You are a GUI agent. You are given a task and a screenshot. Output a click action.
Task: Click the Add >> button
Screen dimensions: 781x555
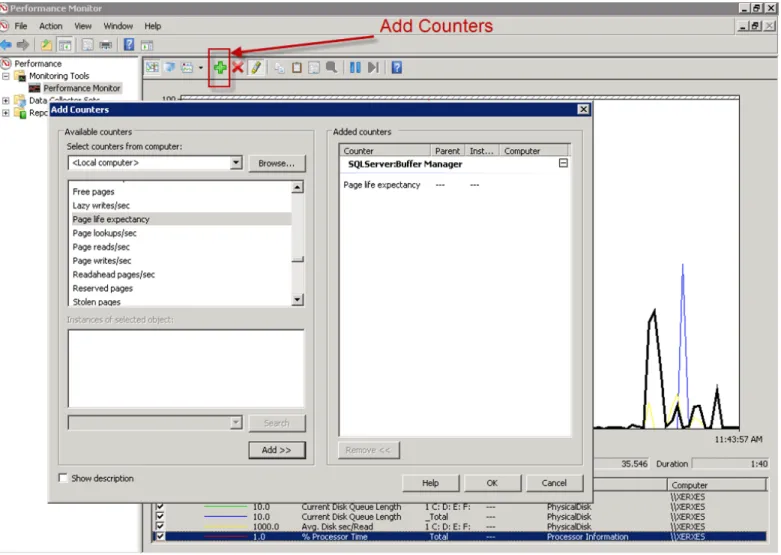pyautogui.click(x=276, y=450)
